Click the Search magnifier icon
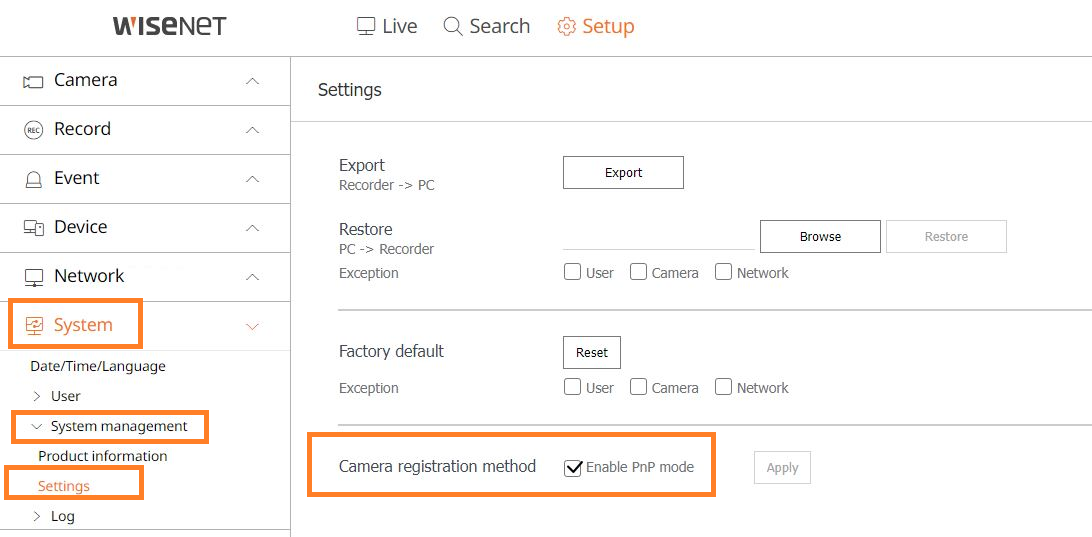1092x537 pixels. pos(453,26)
